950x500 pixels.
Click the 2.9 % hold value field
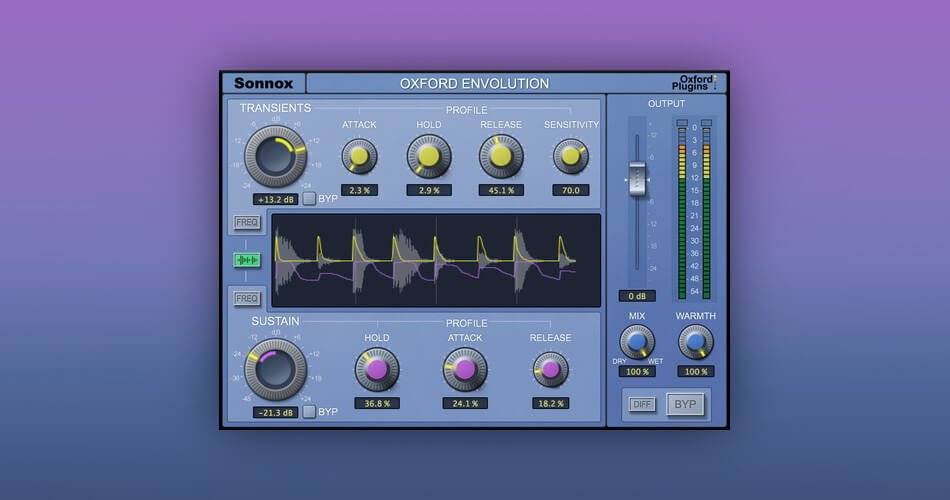(429, 190)
